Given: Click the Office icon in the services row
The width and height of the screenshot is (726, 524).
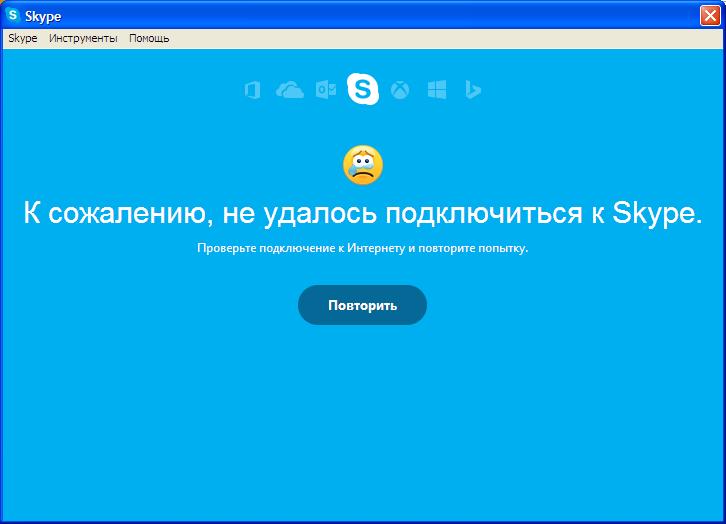Looking at the screenshot, I should point(252,90).
